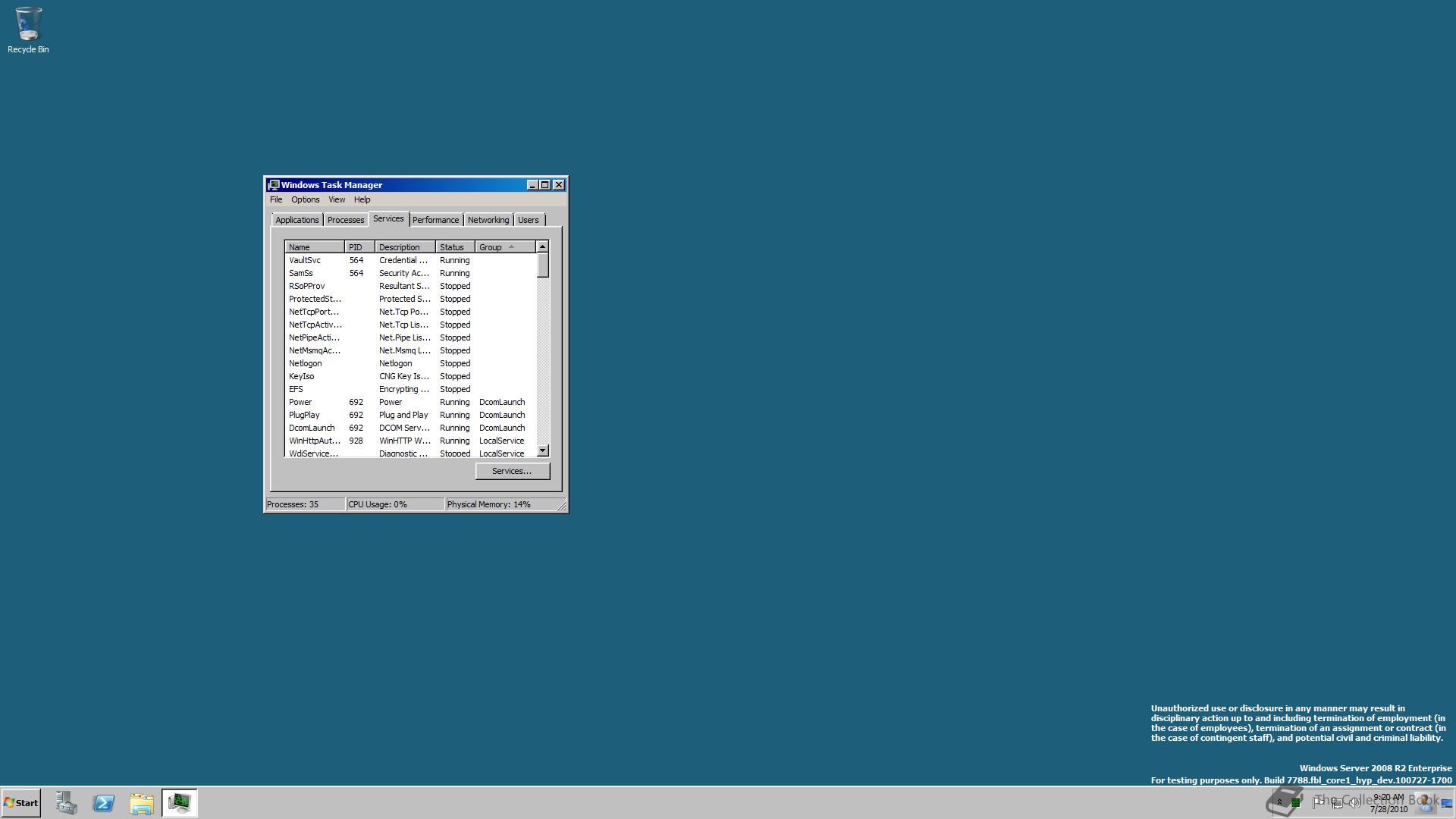
Task: Select the SamSs service row
Action: 410,273
